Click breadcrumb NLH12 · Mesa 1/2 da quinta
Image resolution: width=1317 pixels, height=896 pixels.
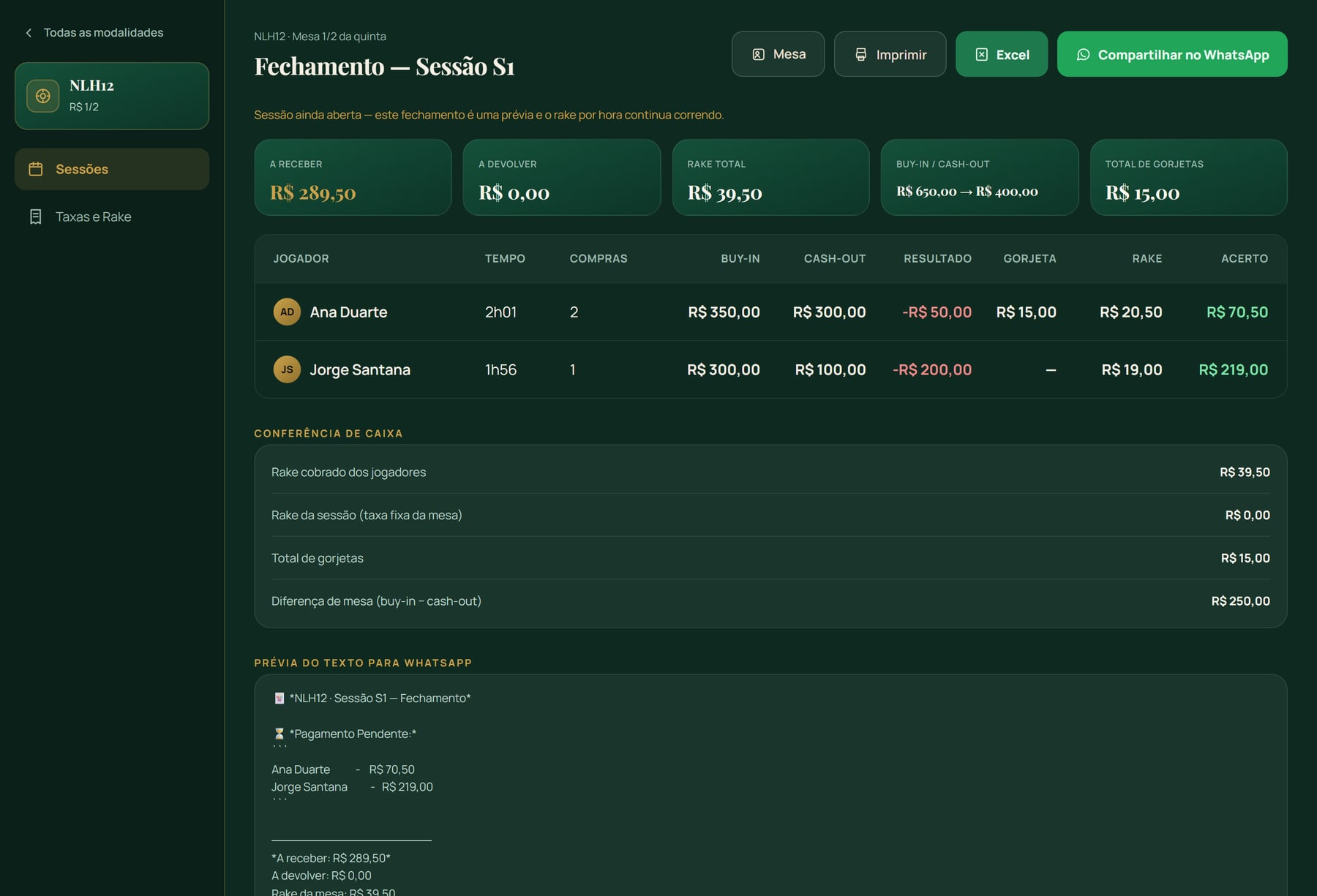tap(320, 37)
